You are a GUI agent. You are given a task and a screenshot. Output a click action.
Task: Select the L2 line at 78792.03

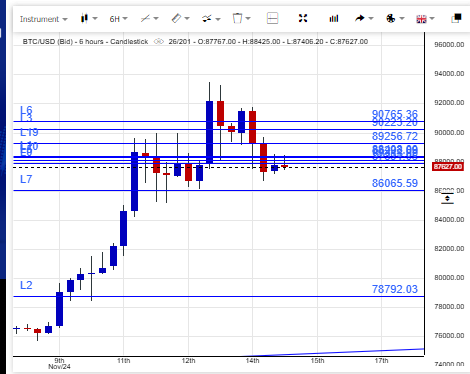[219, 296]
